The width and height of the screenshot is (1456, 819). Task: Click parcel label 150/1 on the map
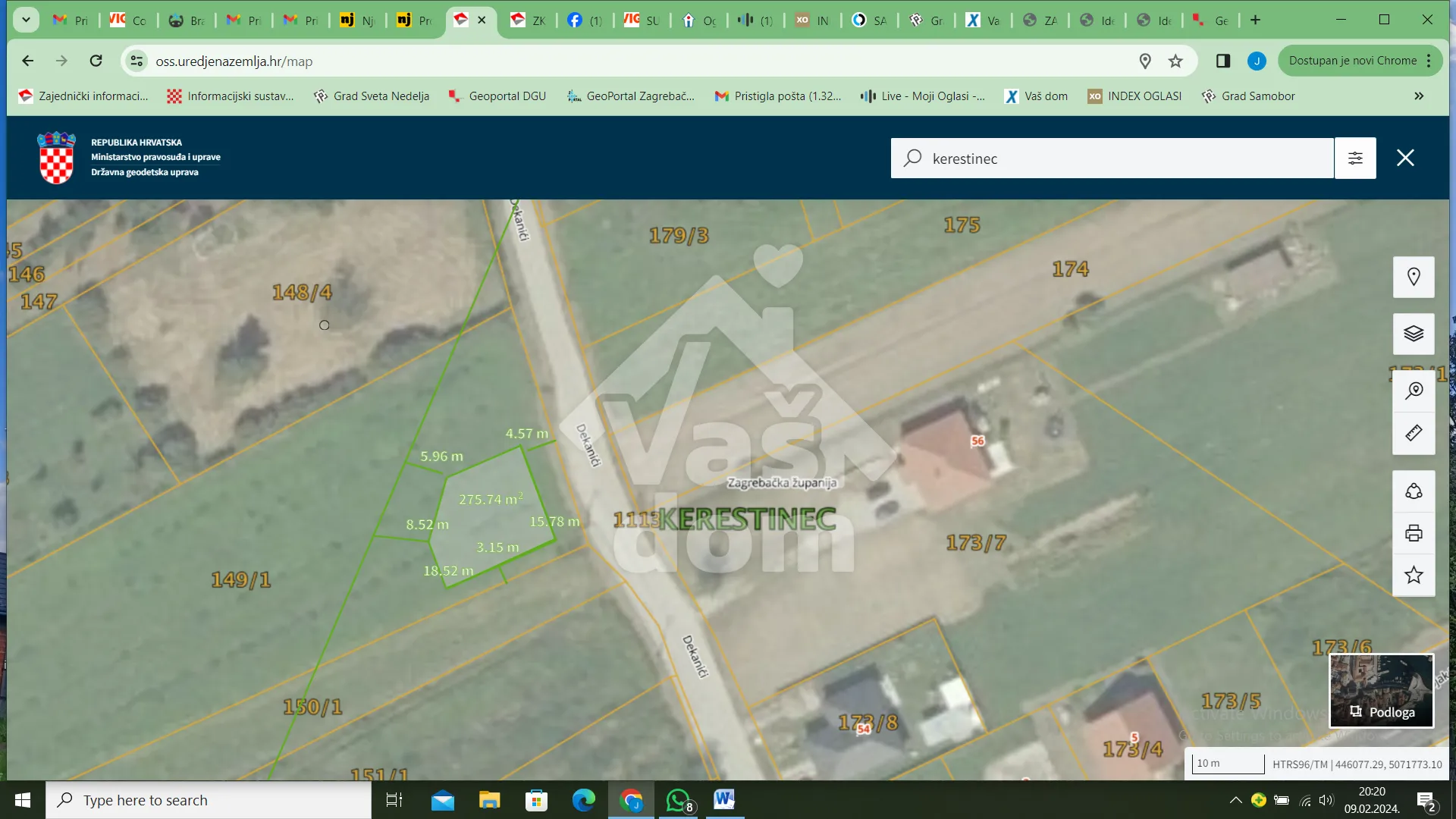[x=312, y=707]
